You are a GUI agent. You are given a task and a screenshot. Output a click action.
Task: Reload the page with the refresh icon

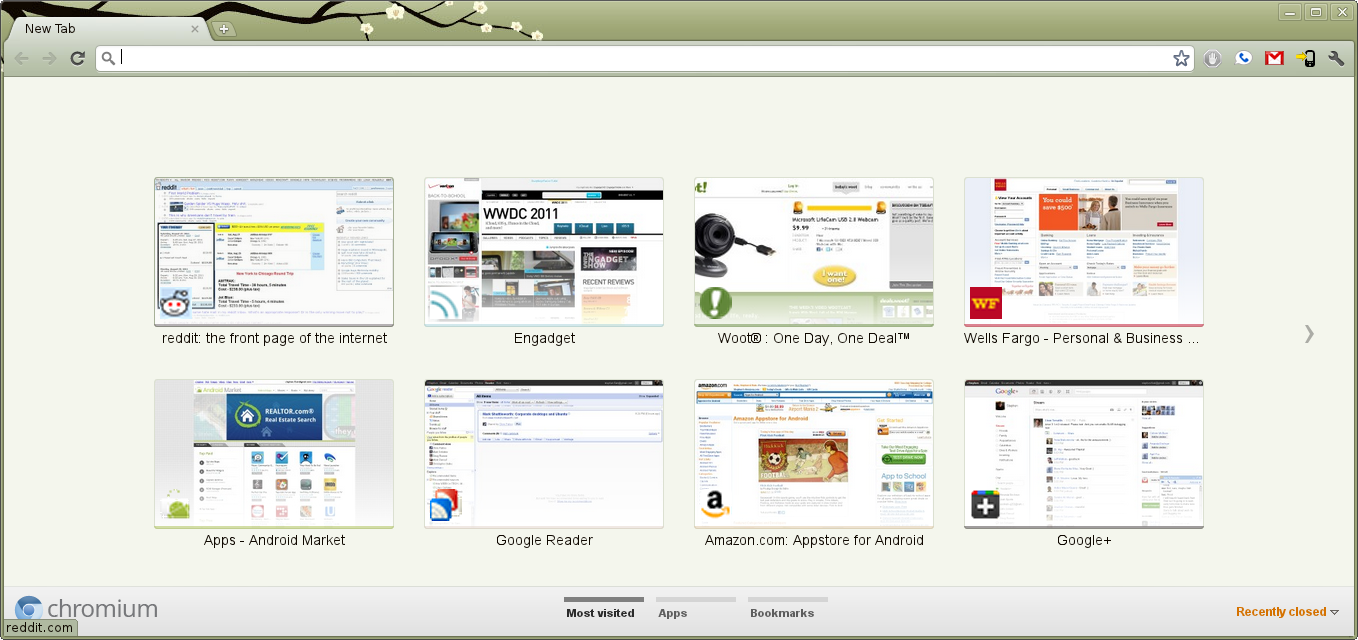tap(77, 58)
